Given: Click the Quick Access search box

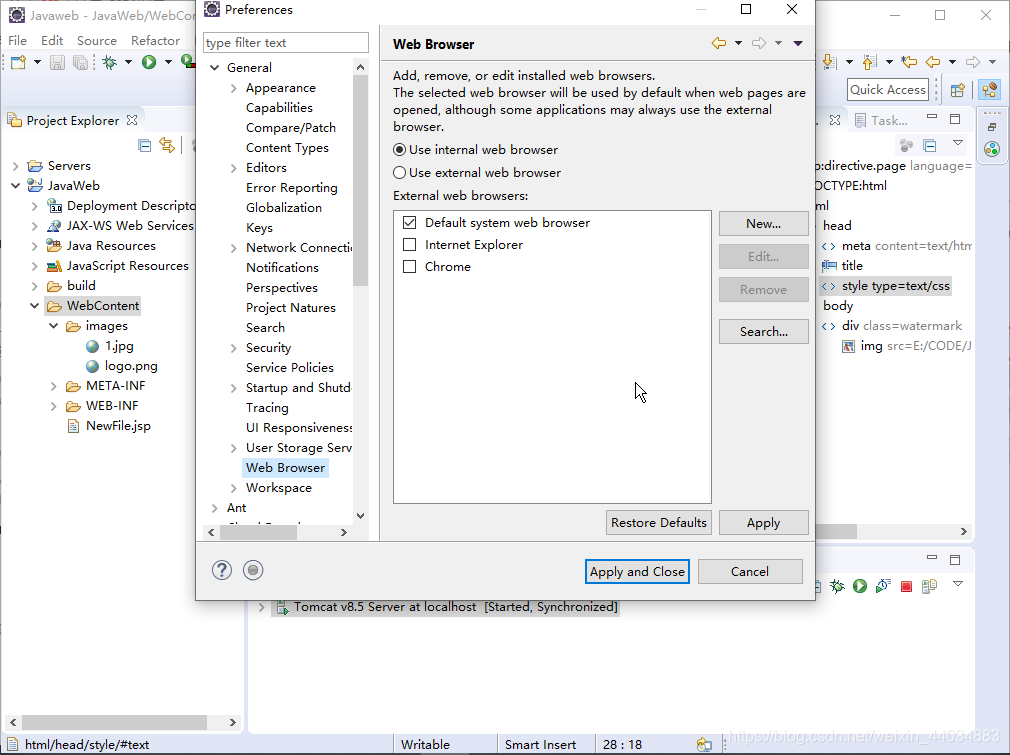Looking at the screenshot, I should (x=888, y=90).
